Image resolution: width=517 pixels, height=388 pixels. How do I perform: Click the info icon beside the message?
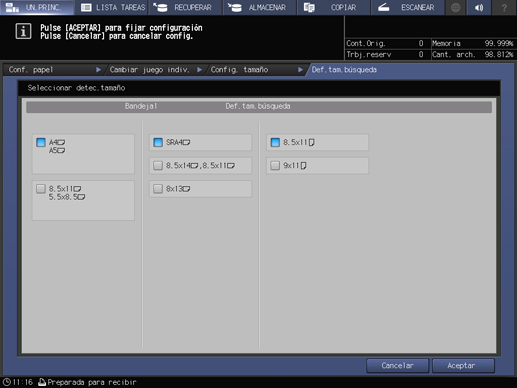point(23,32)
